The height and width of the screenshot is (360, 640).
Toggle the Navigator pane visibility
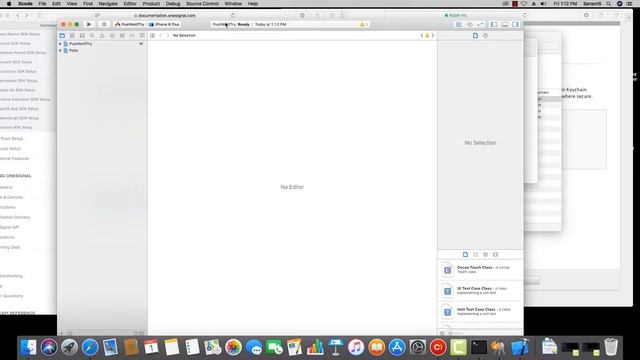494,24
